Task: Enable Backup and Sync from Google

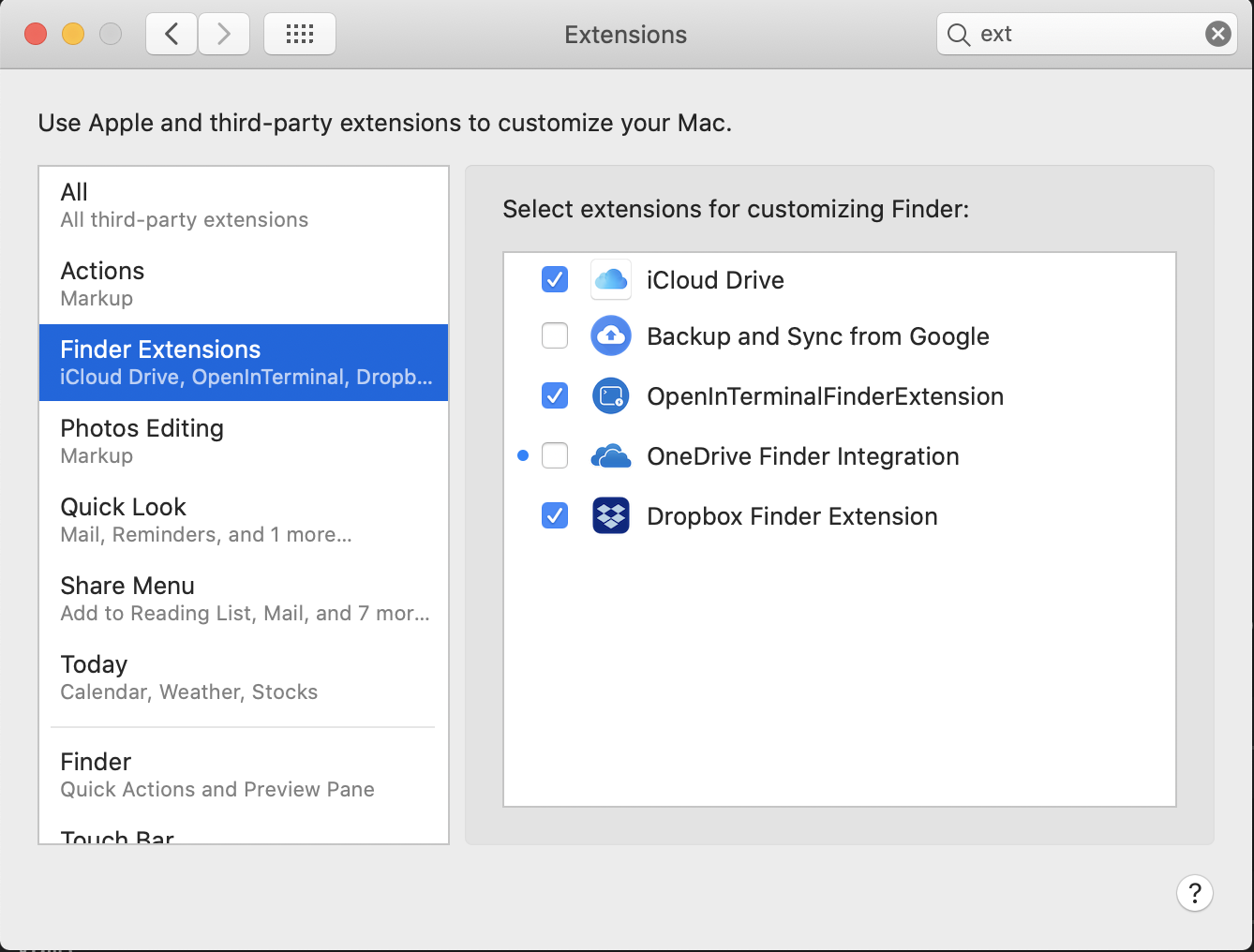Action: tap(555, 335)
